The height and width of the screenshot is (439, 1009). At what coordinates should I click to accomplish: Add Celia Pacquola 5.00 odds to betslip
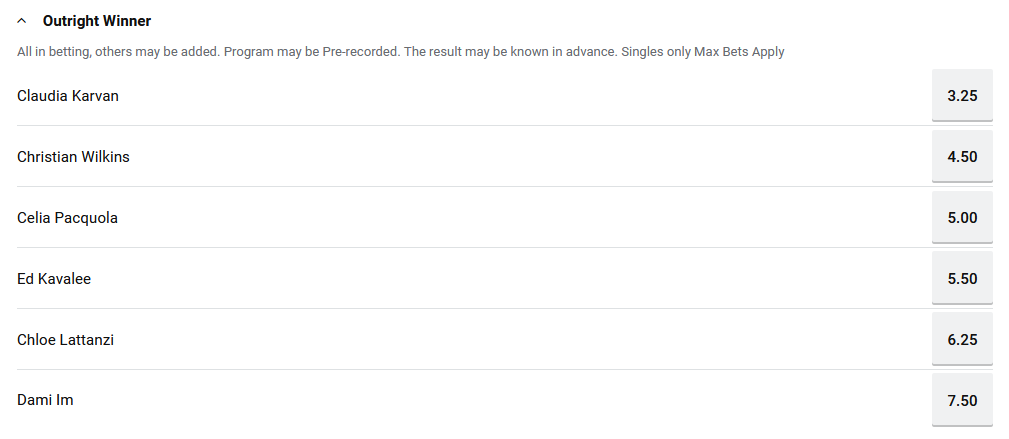pyautogui.click(x=961, y=218)
